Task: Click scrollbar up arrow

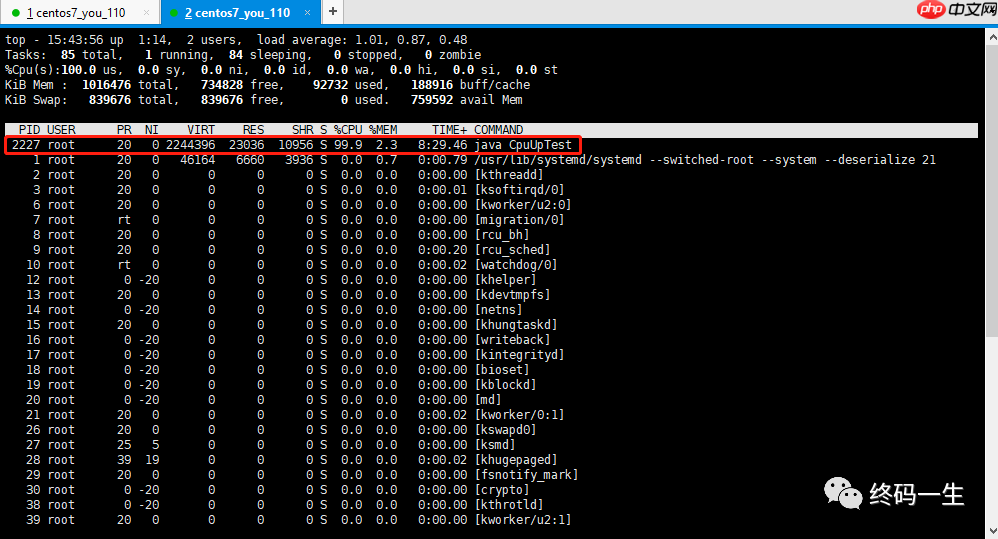Action: click(x=992, y=37)
